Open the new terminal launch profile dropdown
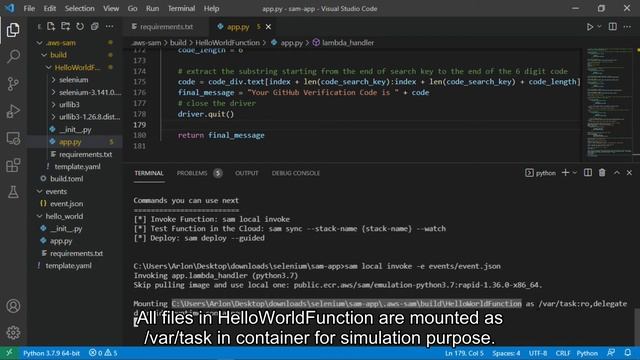 pyautogui.click(x=575, y=173)
